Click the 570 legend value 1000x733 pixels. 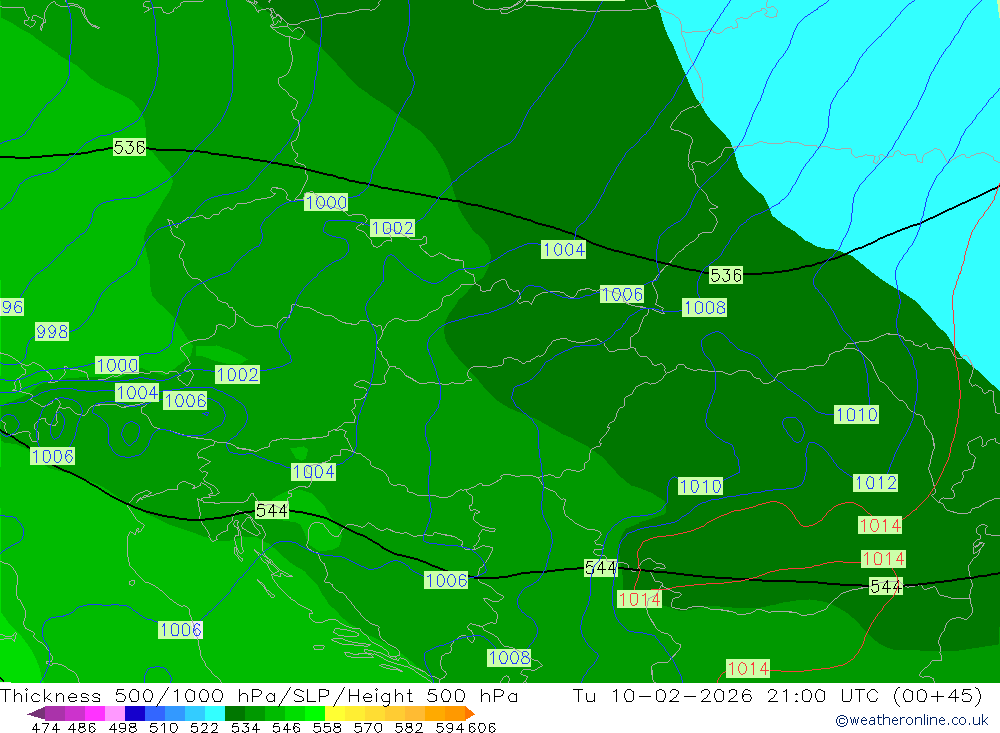tap(367, 728)
